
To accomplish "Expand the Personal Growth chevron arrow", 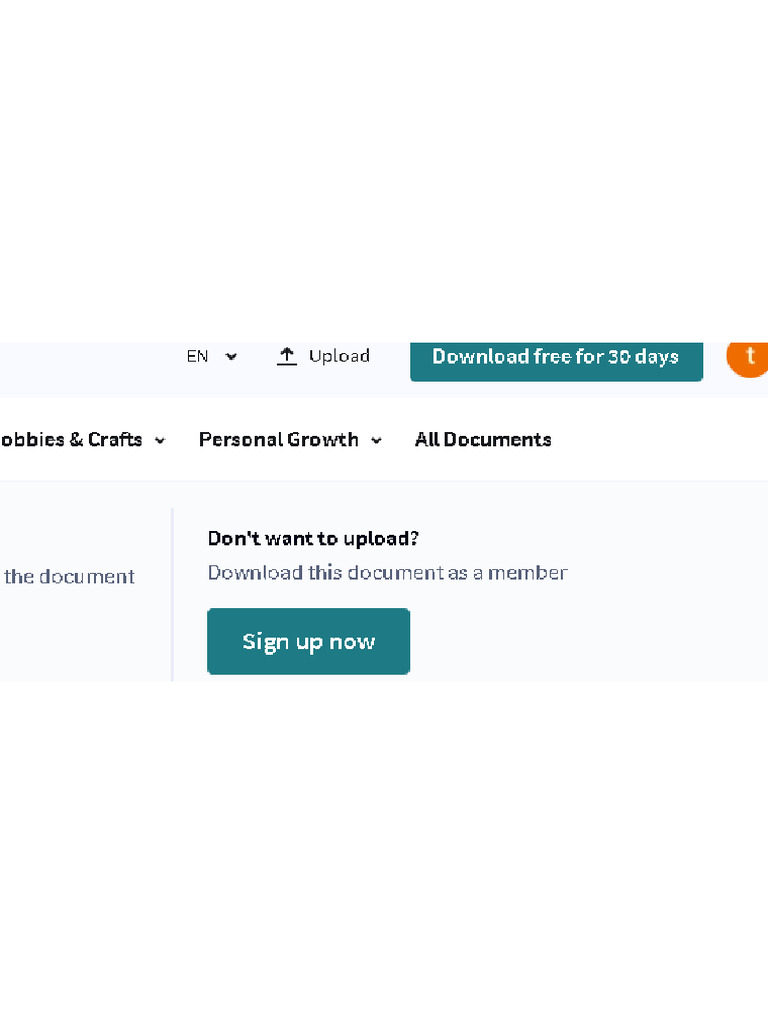I will (377, 440).
